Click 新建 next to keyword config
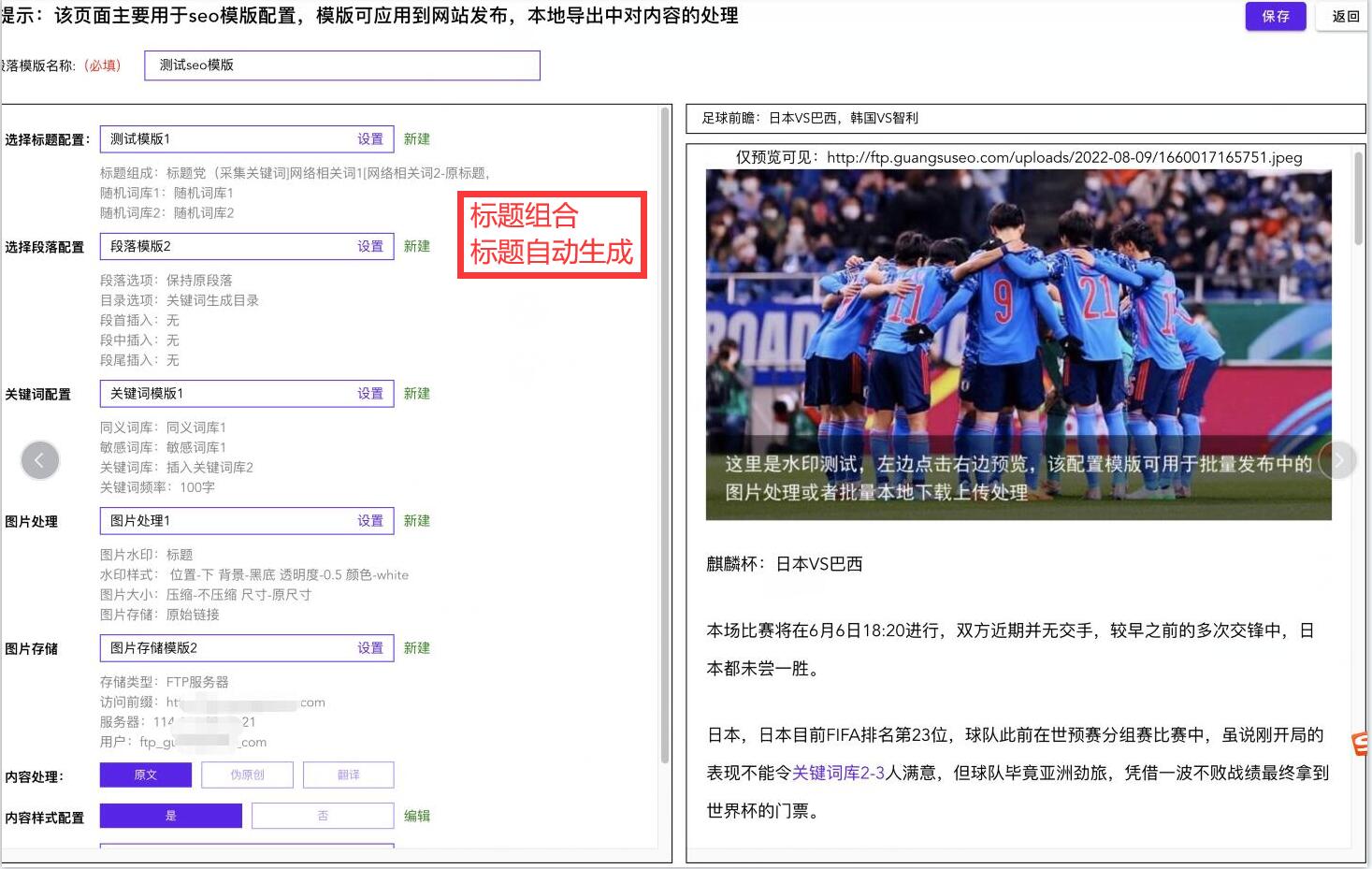This screenshot has height=869, width=1372. (x=417, y=394)
